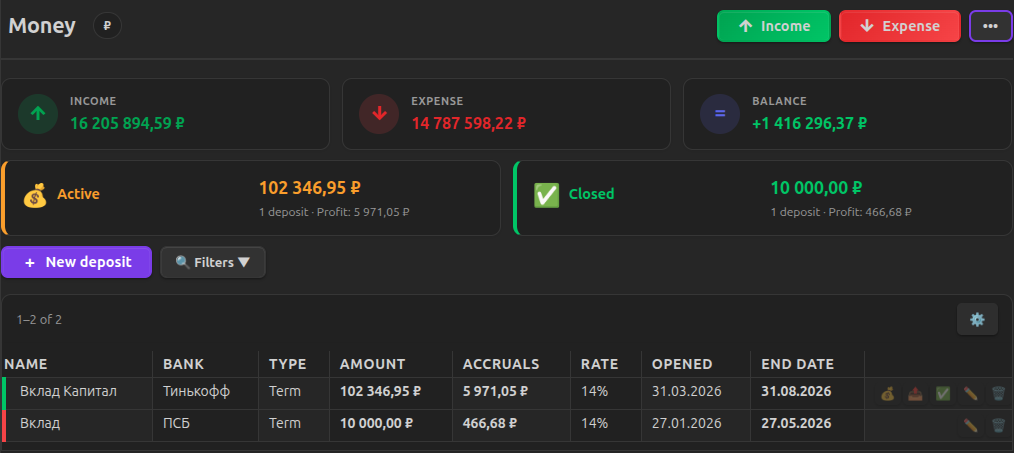Viewport: 1014px width, 453px height.
Task: Click the red down-arrow icon in the Expense card
Action: [x=379, y=114]
